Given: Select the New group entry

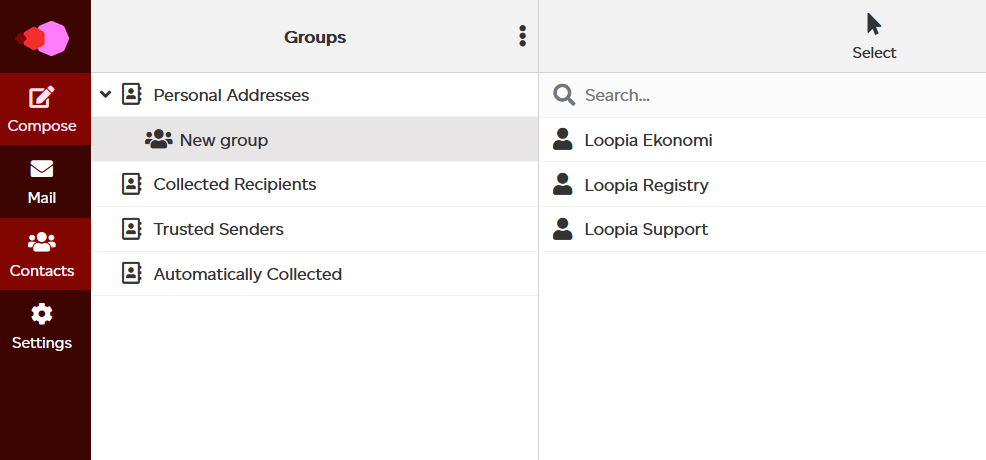Looking at the screenshot, I should pos(314,140).
